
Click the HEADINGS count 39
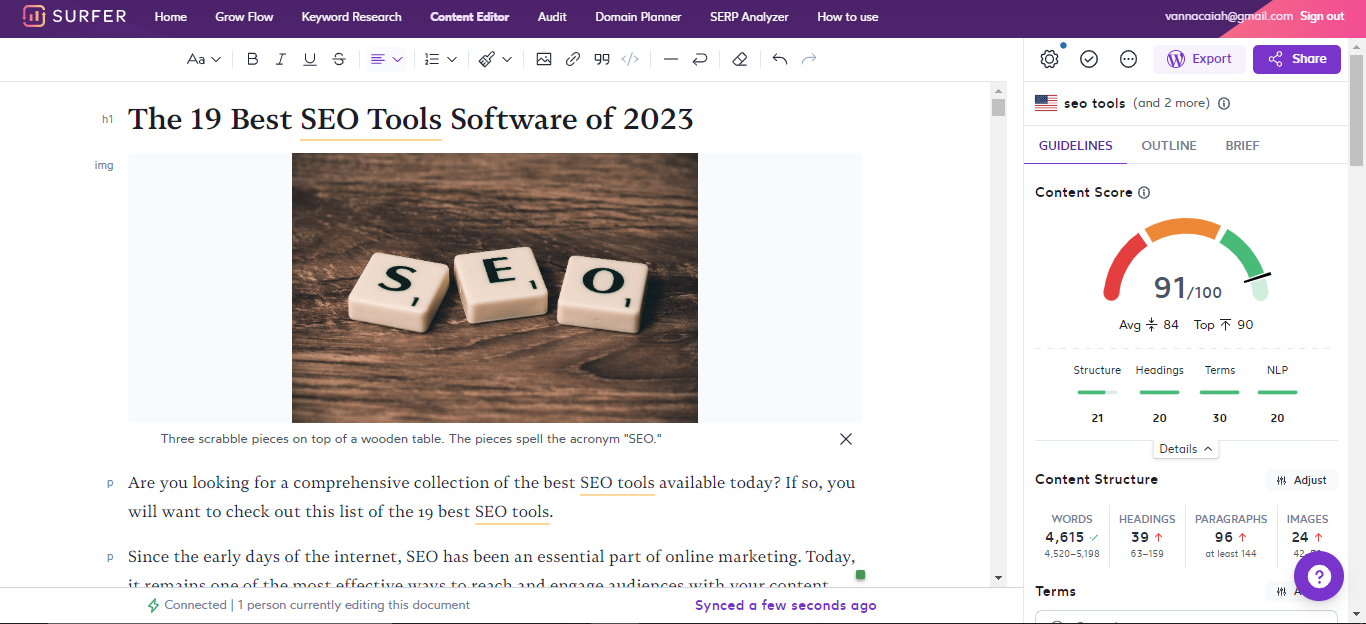[1140, 537]
